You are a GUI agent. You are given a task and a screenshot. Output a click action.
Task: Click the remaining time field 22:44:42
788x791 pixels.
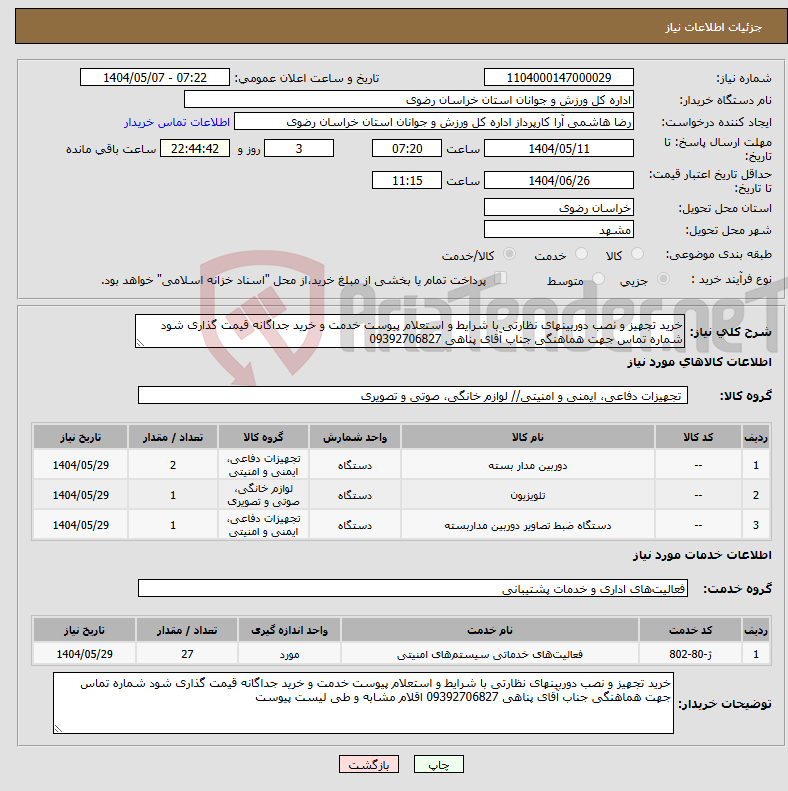click(x=195, y=148)
